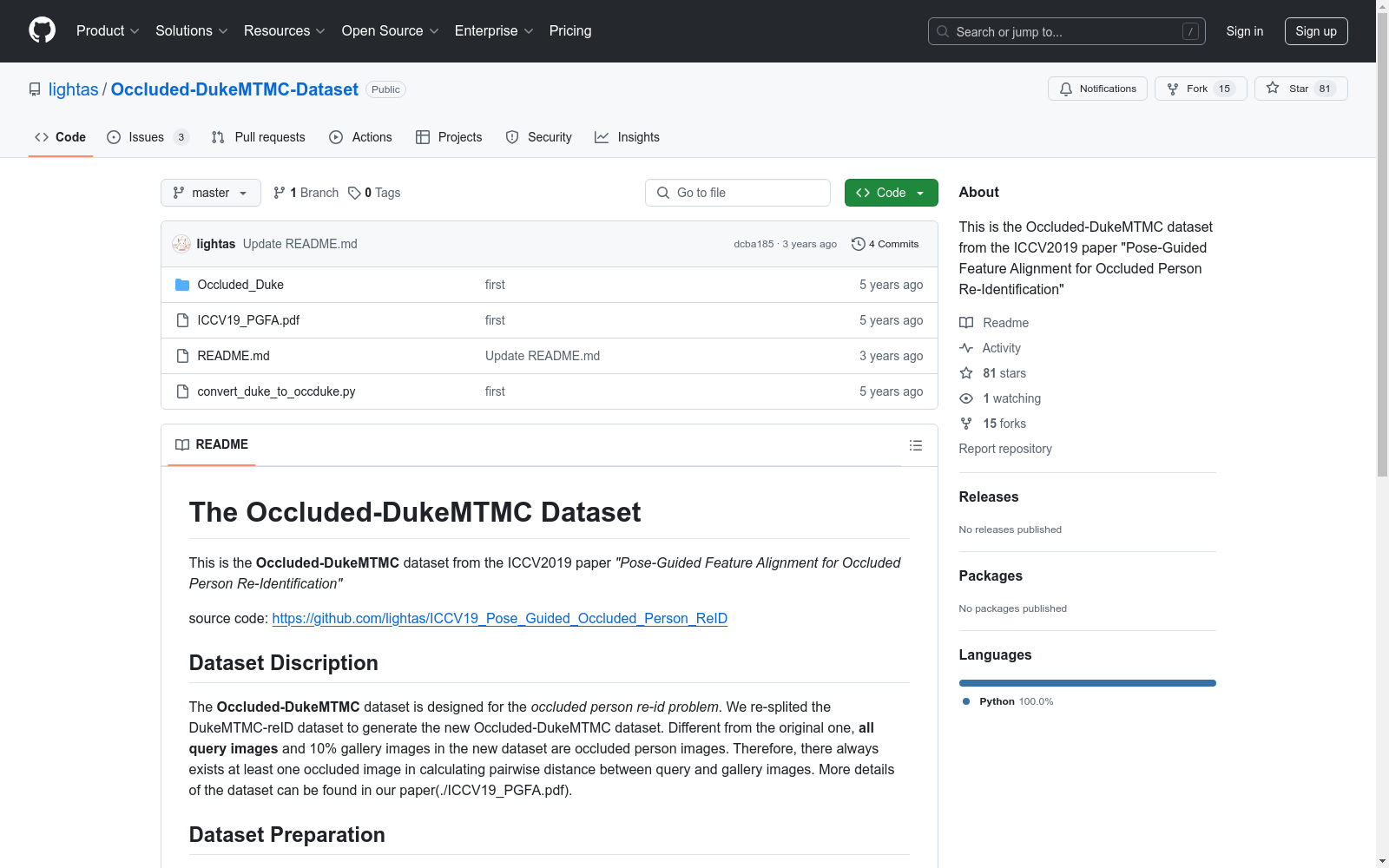Click the Pricing link
This screenshot has height=868, width=1389.
pos(570,31)
